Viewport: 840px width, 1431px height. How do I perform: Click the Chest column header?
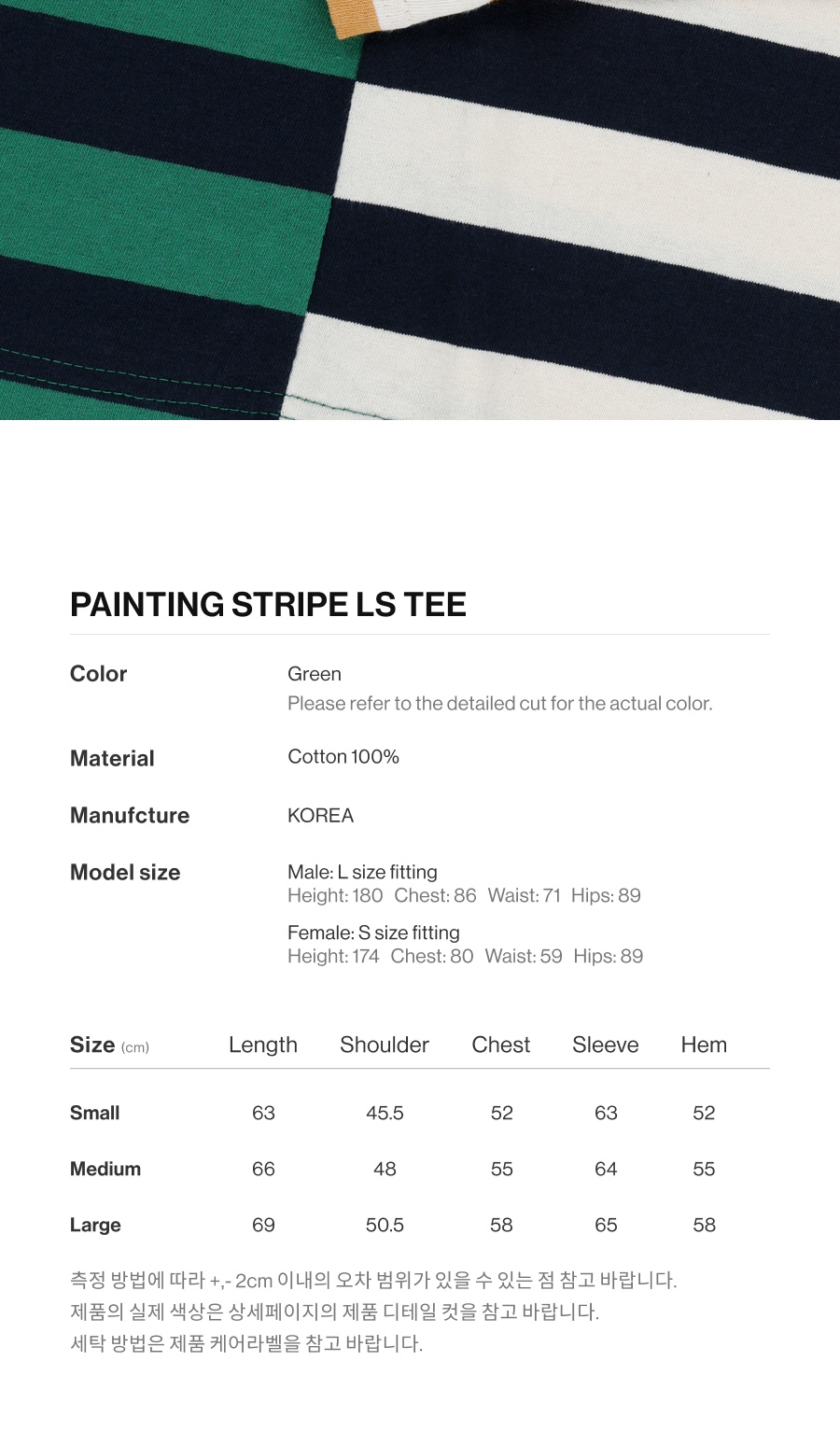pos(501,1045)
